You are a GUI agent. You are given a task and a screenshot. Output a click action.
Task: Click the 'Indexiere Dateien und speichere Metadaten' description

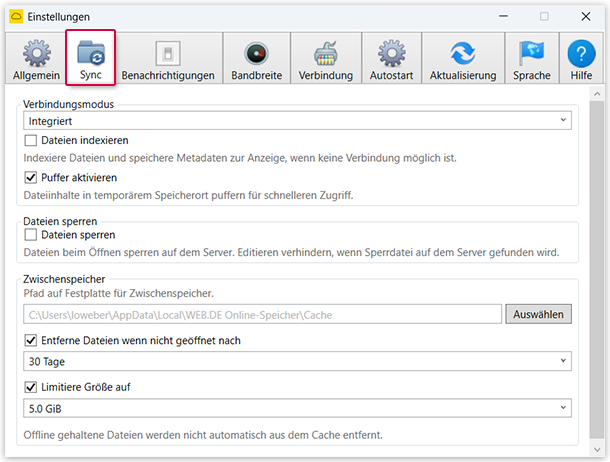point(240,158)
